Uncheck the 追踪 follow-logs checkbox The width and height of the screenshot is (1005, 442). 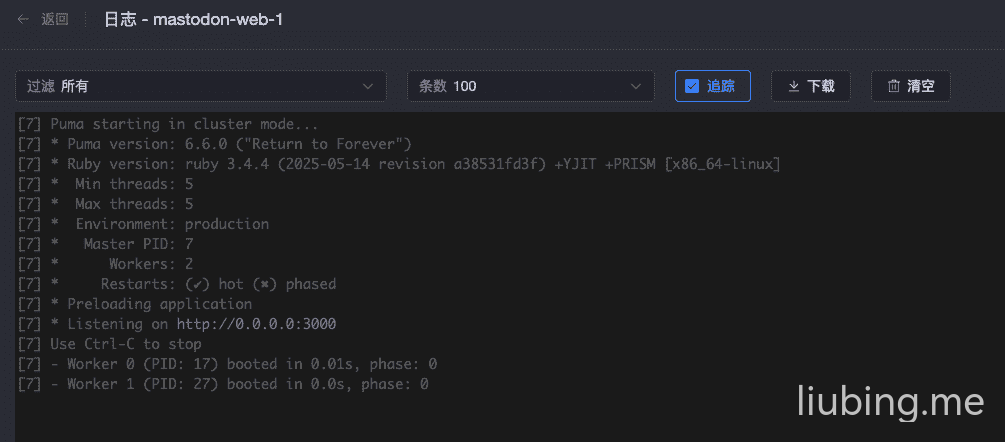click(x=692, y=86)
